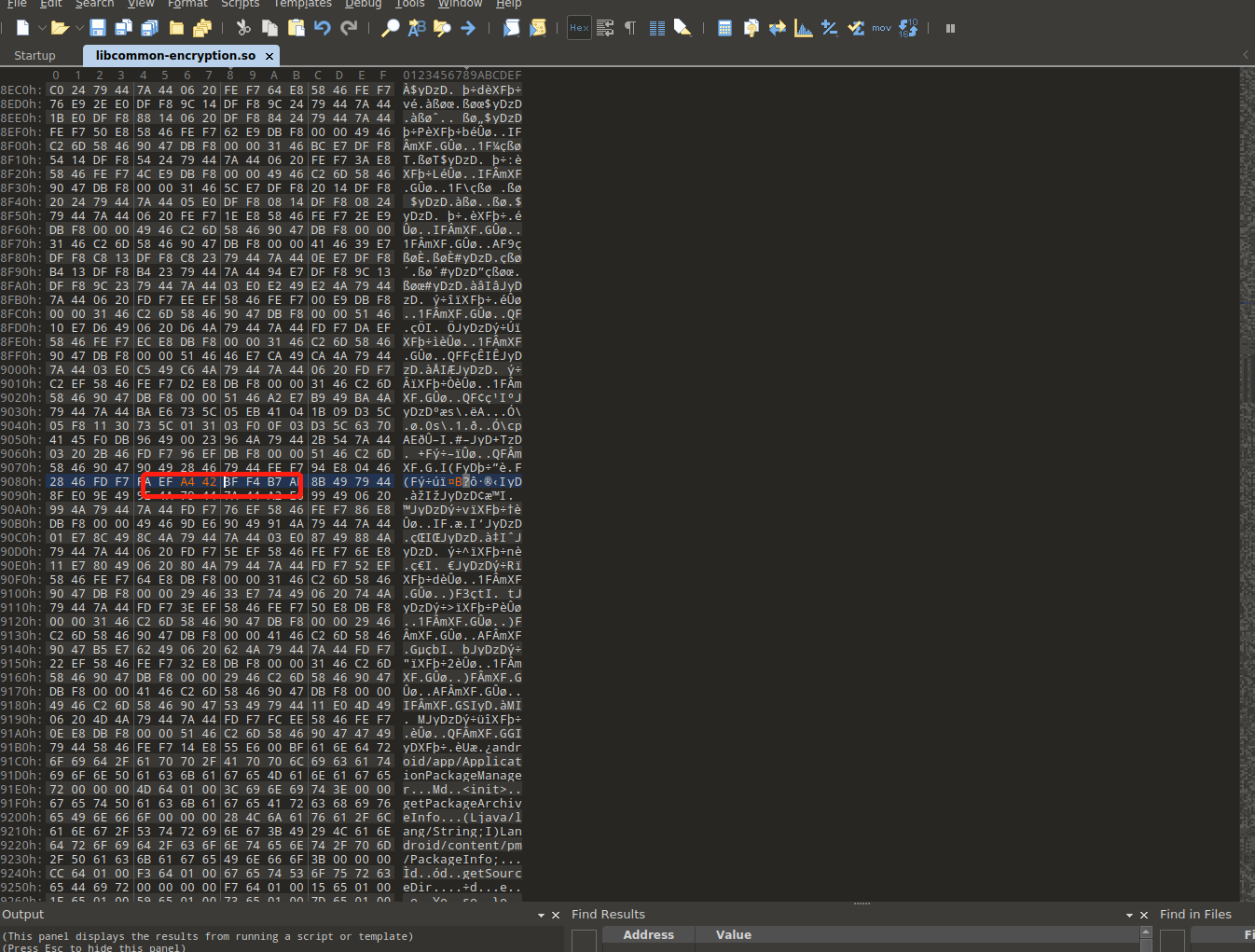Click ASCII text 'getPackageArchiv'
1255x952 pixels.
coord(462,804)
